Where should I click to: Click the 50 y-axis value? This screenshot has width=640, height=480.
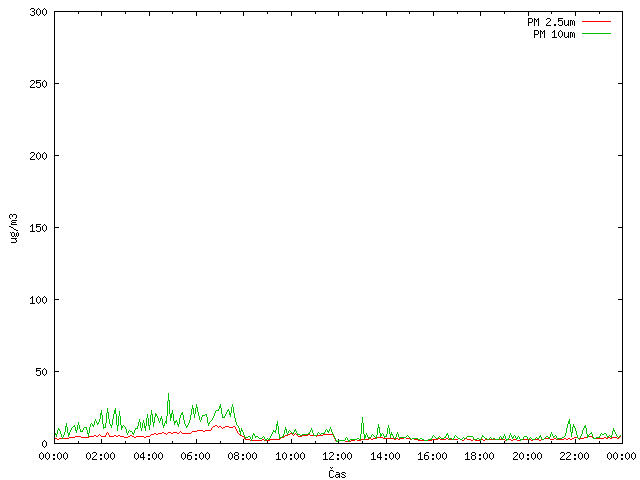coord(41,372)
